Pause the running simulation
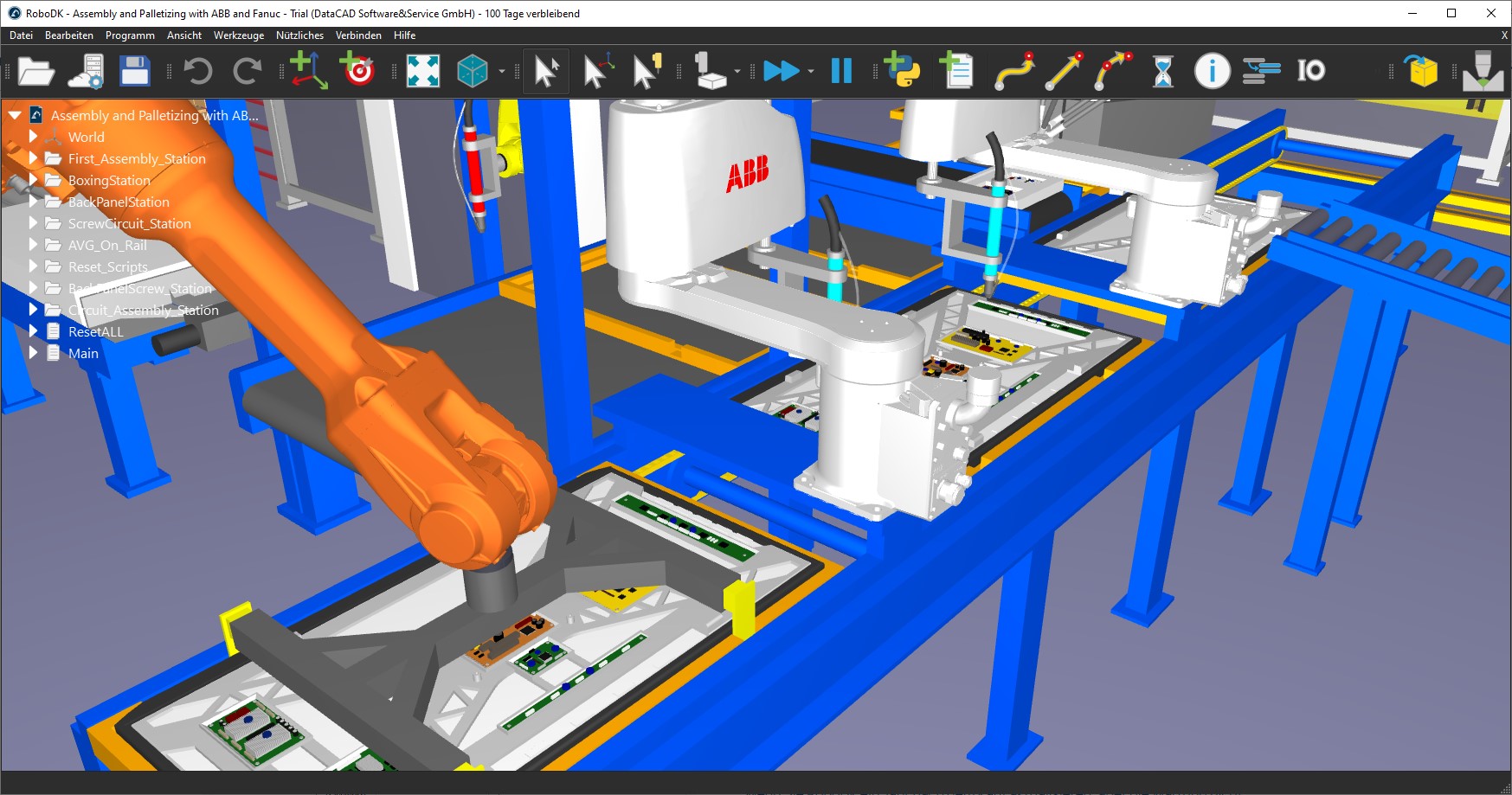Image resolution: width=1512 pixels, height=795 pixels. pyautogui.click(x=841, y=70)
